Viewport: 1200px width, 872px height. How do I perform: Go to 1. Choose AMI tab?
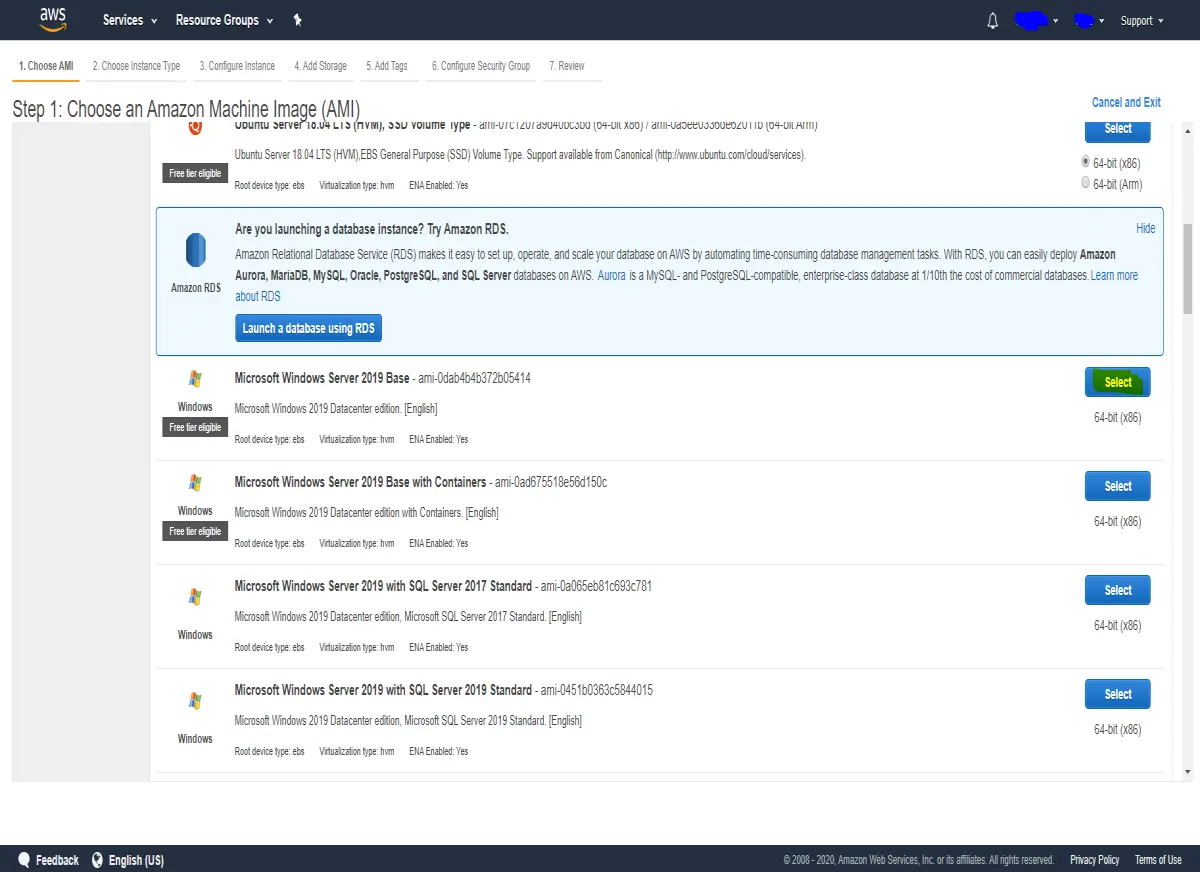(x=46, y=66)
